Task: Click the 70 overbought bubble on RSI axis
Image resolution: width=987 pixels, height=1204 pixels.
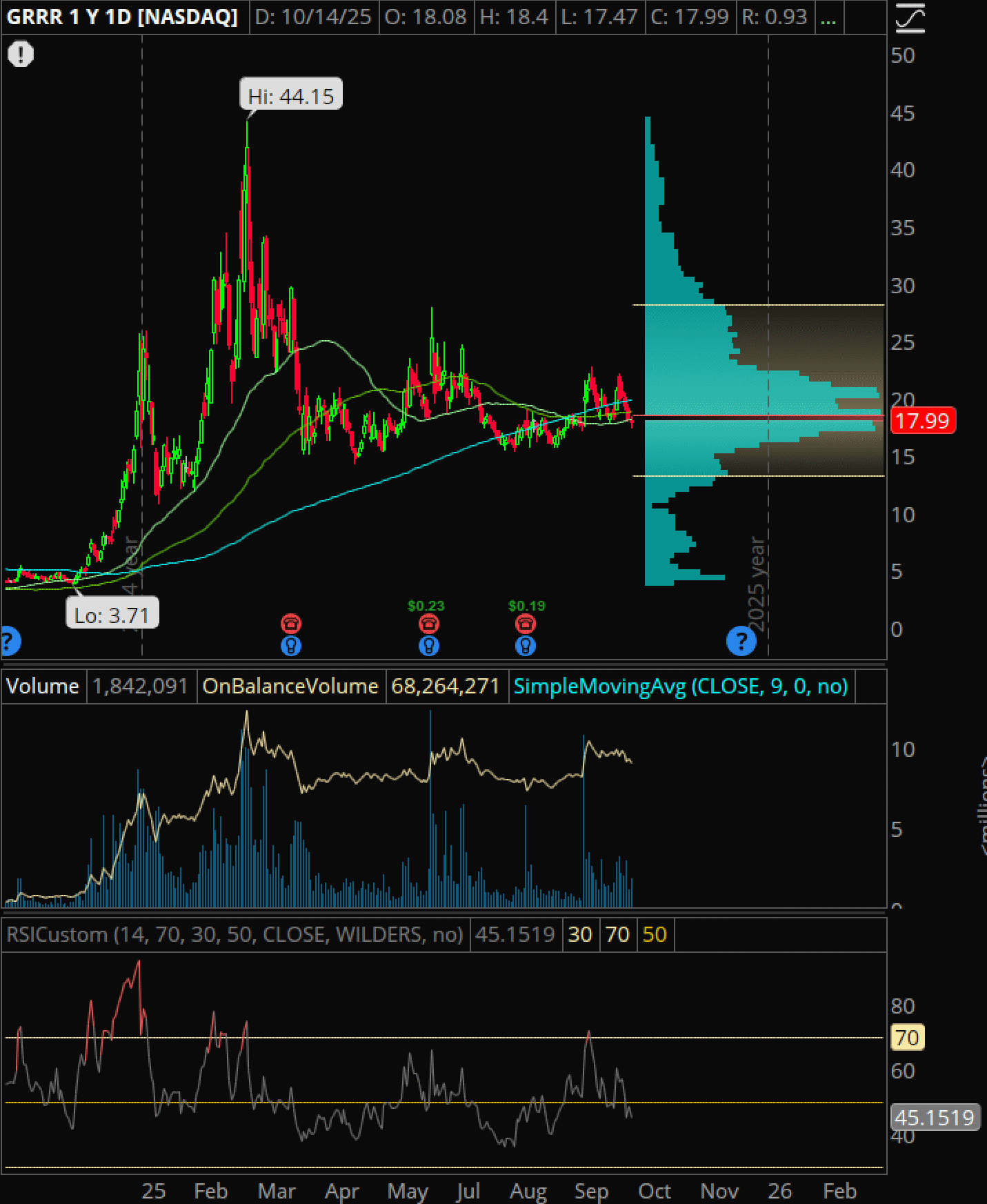Action: coord(907,1037)
